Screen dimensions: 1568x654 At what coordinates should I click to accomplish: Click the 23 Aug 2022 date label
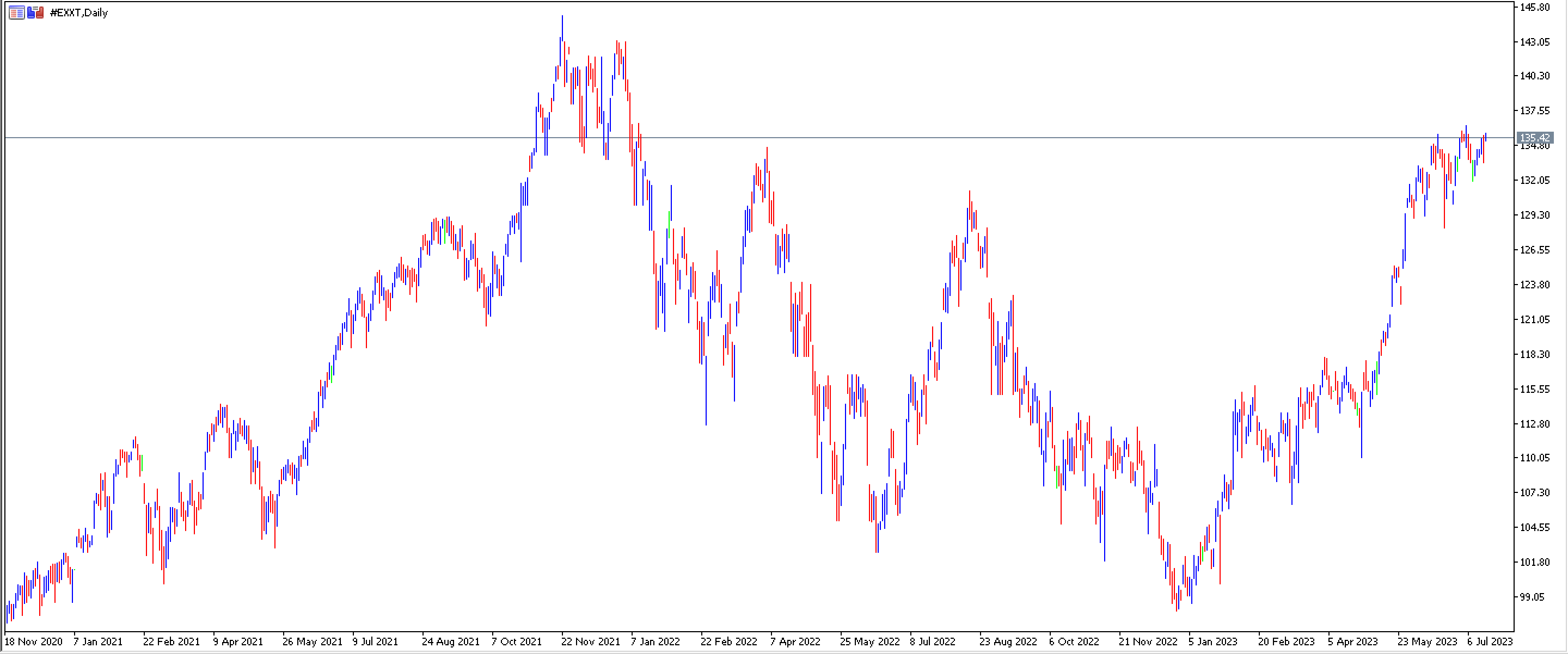click(1009, 642)
